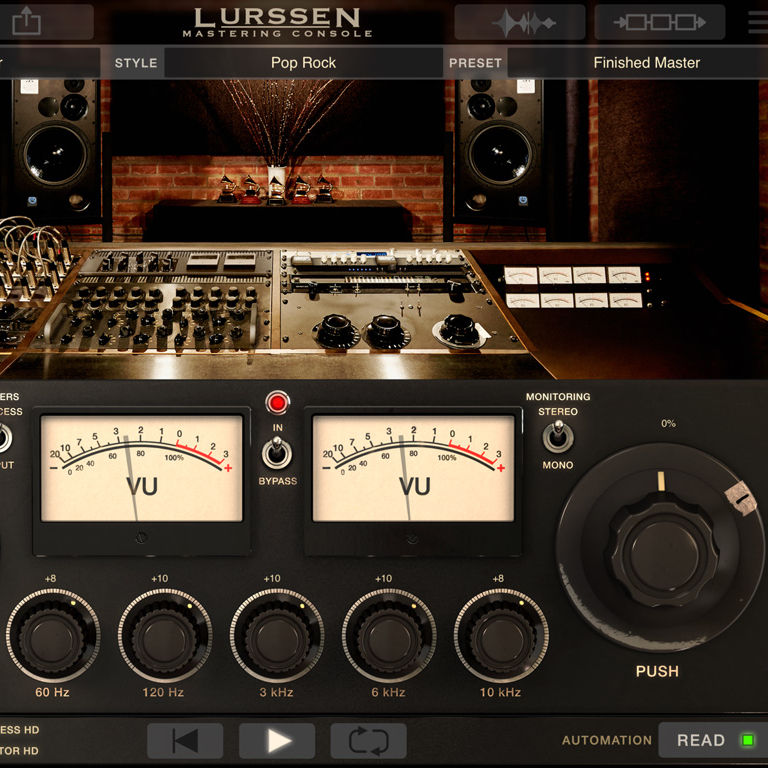Screen dimensions: 768x768
Task: Click the PUSH label
Action: coord(657,671)
